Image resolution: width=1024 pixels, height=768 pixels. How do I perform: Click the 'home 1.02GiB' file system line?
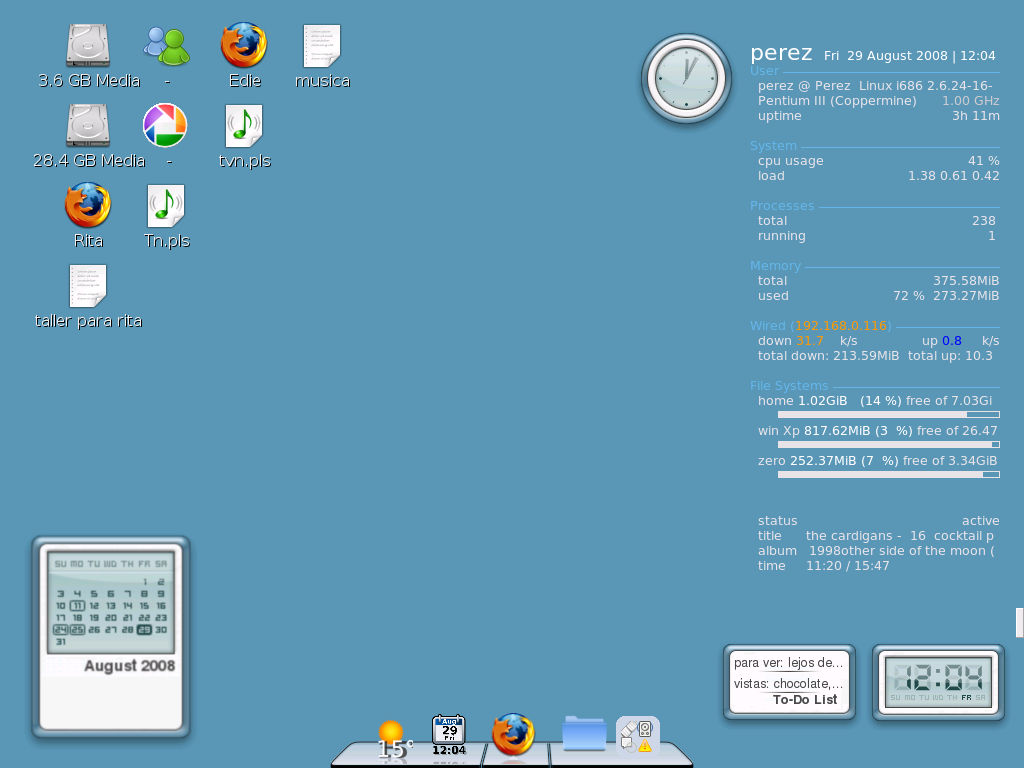pyautogui.click(x=875, y=401)
